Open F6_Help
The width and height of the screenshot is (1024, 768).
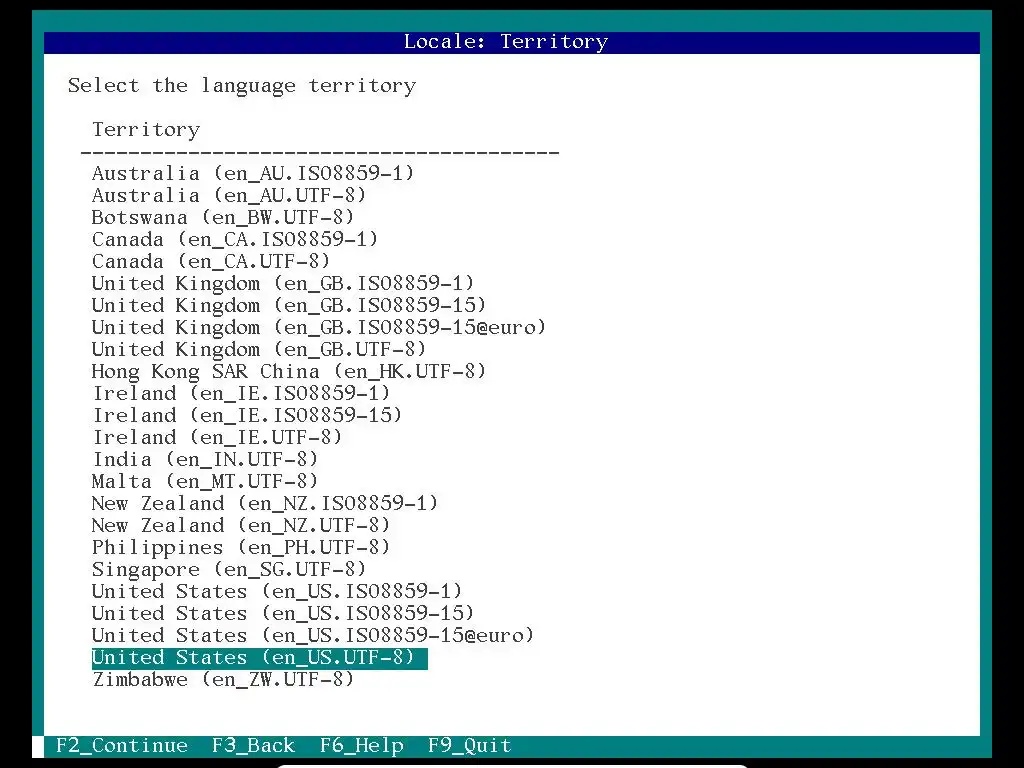pos(362,746)
